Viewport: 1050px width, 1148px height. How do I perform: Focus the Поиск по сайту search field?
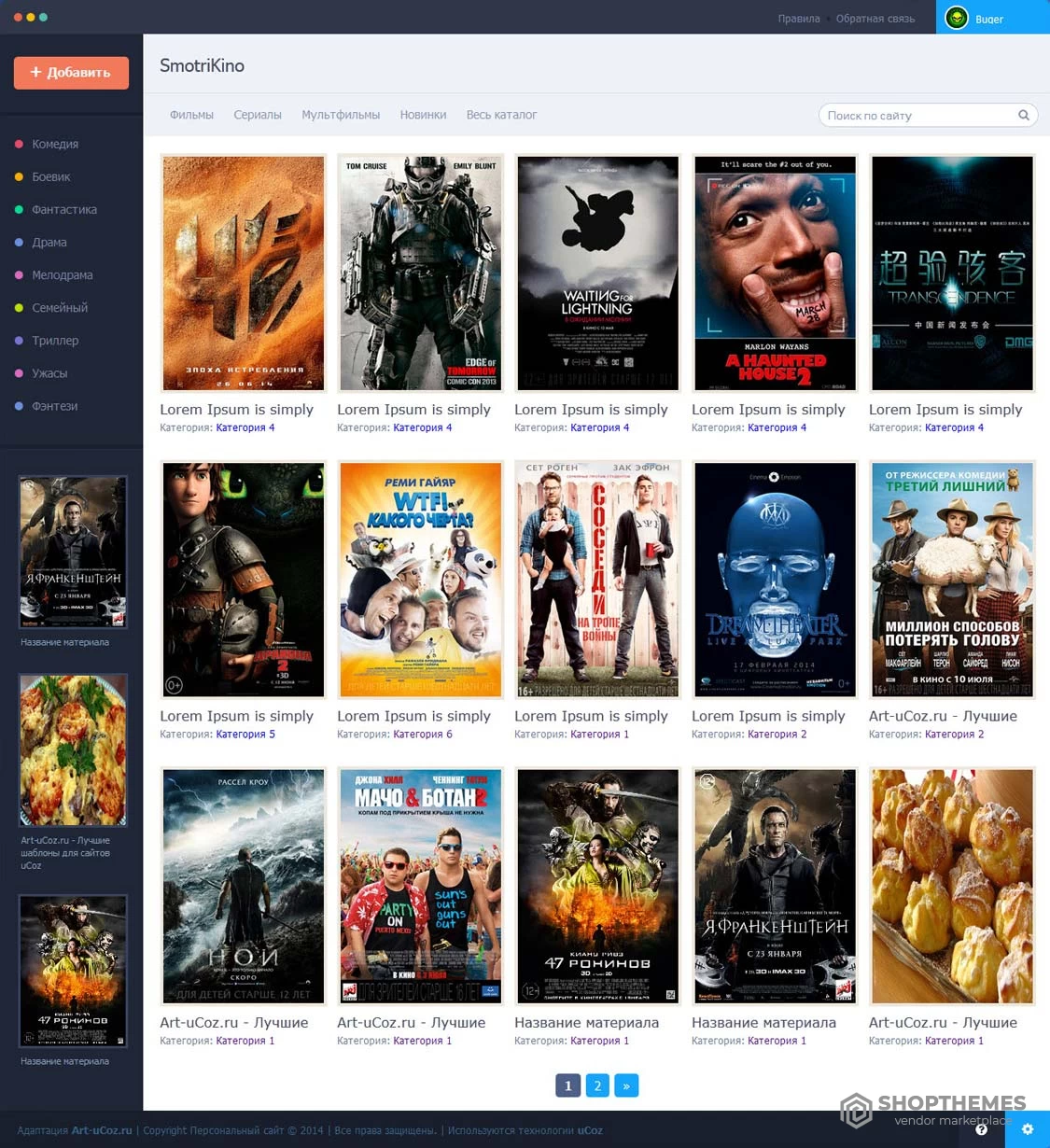[928, 115]
